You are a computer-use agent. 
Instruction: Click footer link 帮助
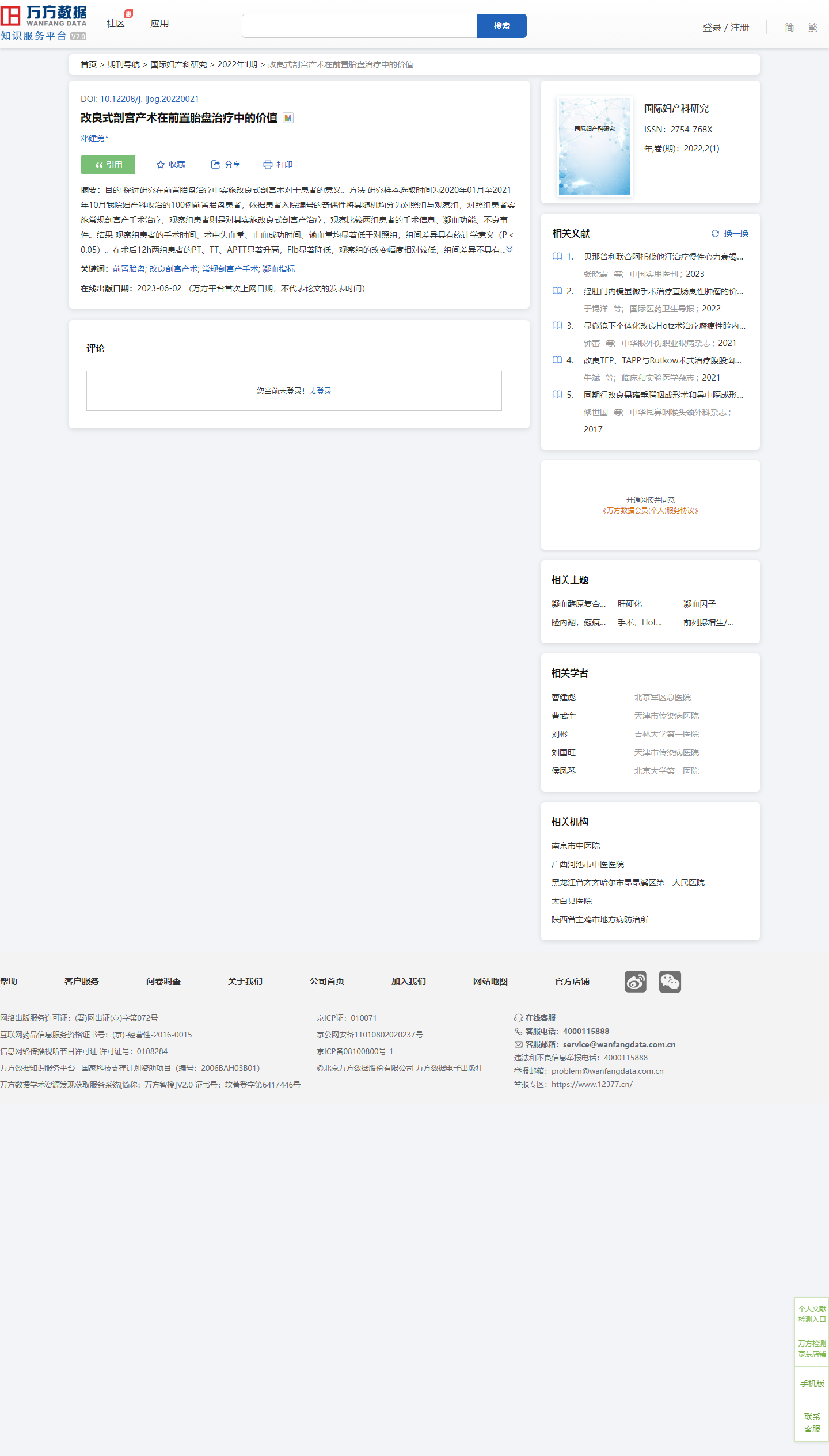pyautogui.click(x=9, y=981)
